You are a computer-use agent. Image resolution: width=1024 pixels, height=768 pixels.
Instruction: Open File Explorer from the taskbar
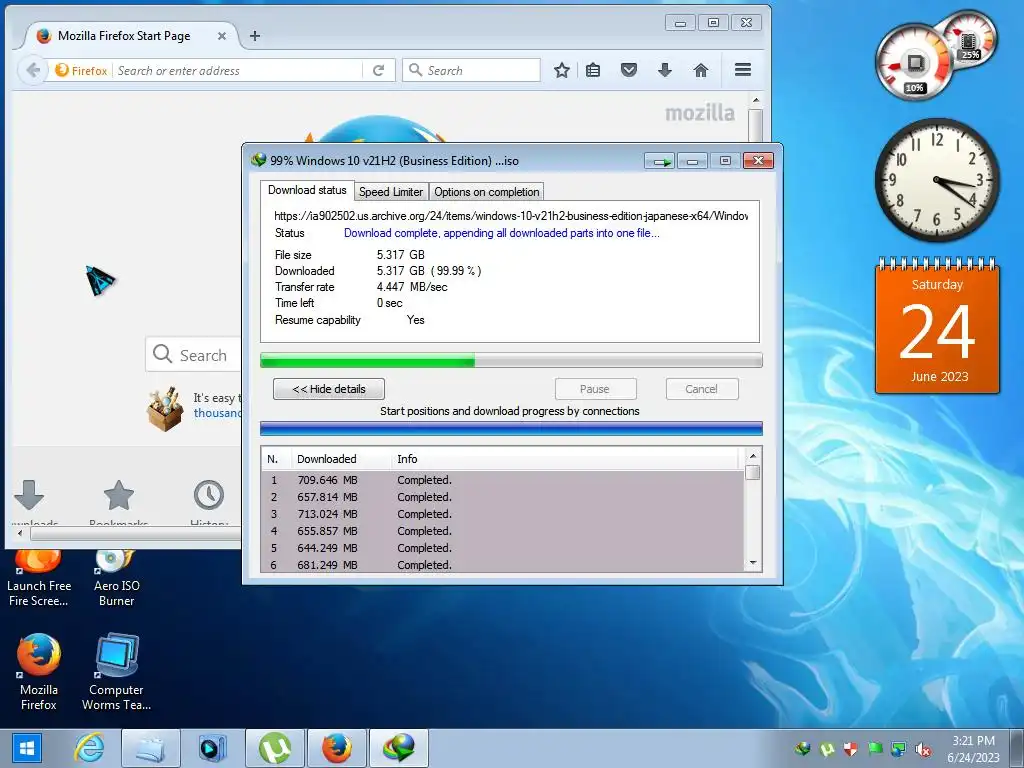click(150, 748)
